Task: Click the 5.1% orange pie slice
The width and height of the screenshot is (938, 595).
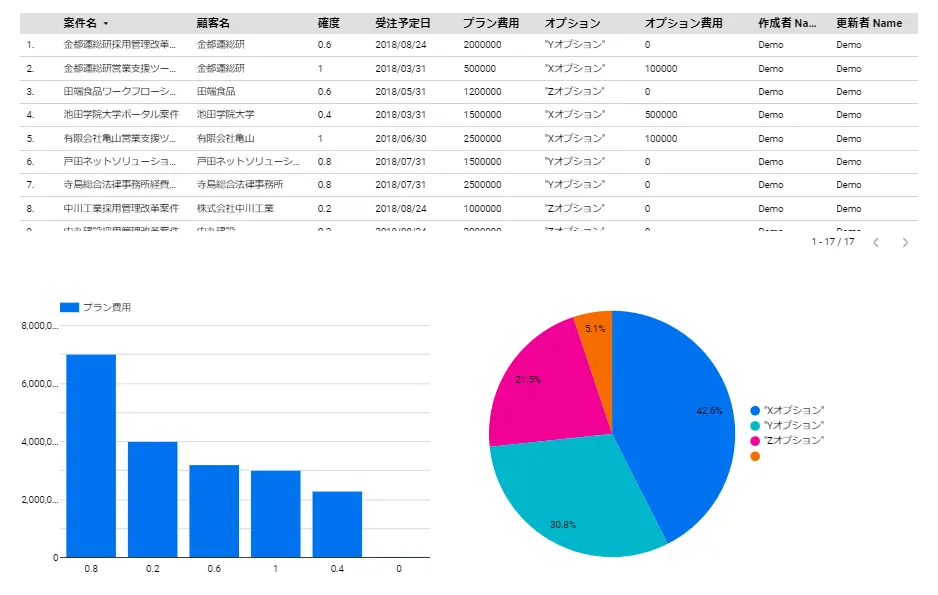Action: pyautogui.click(x=596, y=335)
